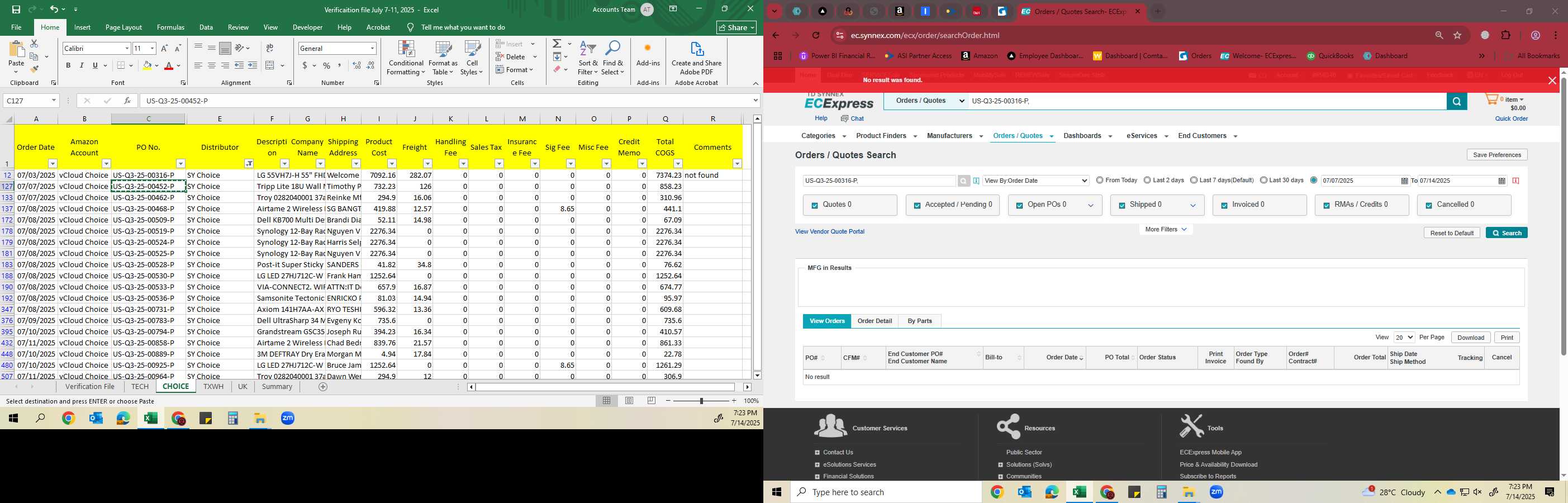Open the red Font Color swatch

170,65
